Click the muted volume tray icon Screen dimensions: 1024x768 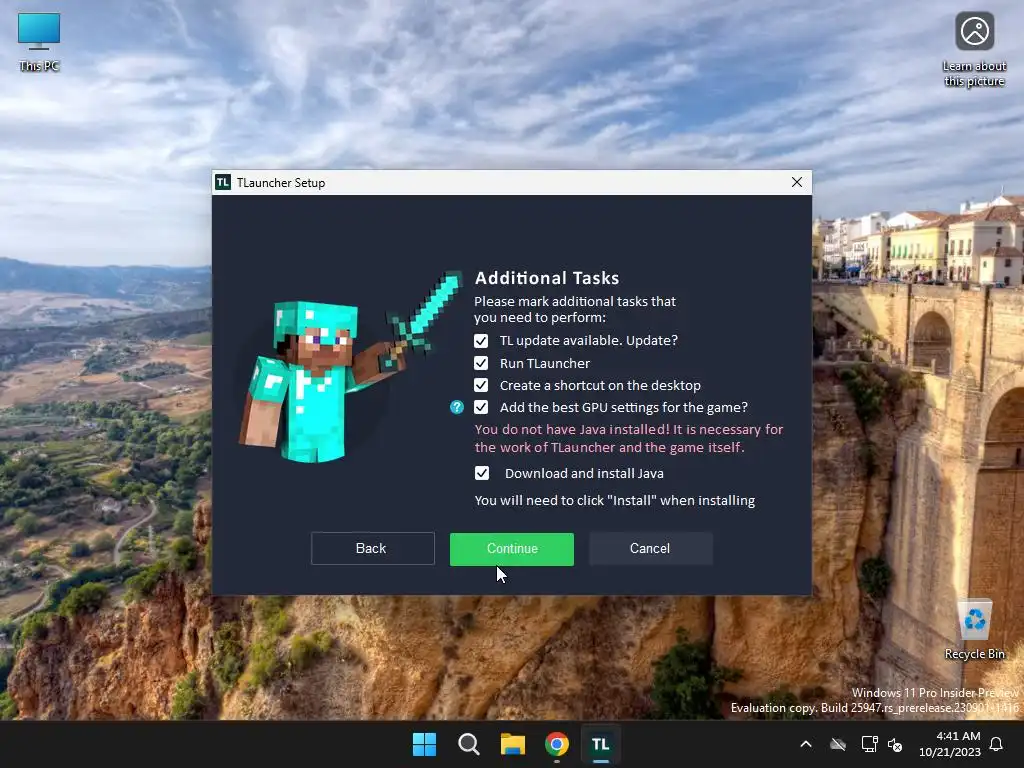[895, 744]
